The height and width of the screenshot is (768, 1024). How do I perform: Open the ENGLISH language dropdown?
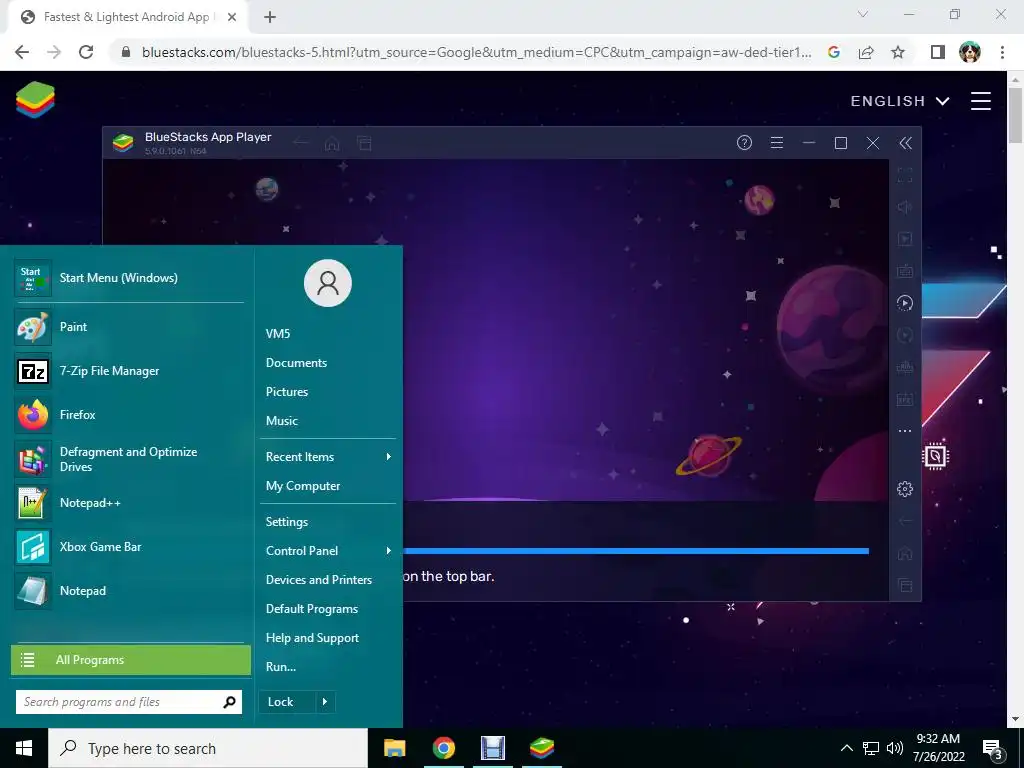[x=899, y=101]
